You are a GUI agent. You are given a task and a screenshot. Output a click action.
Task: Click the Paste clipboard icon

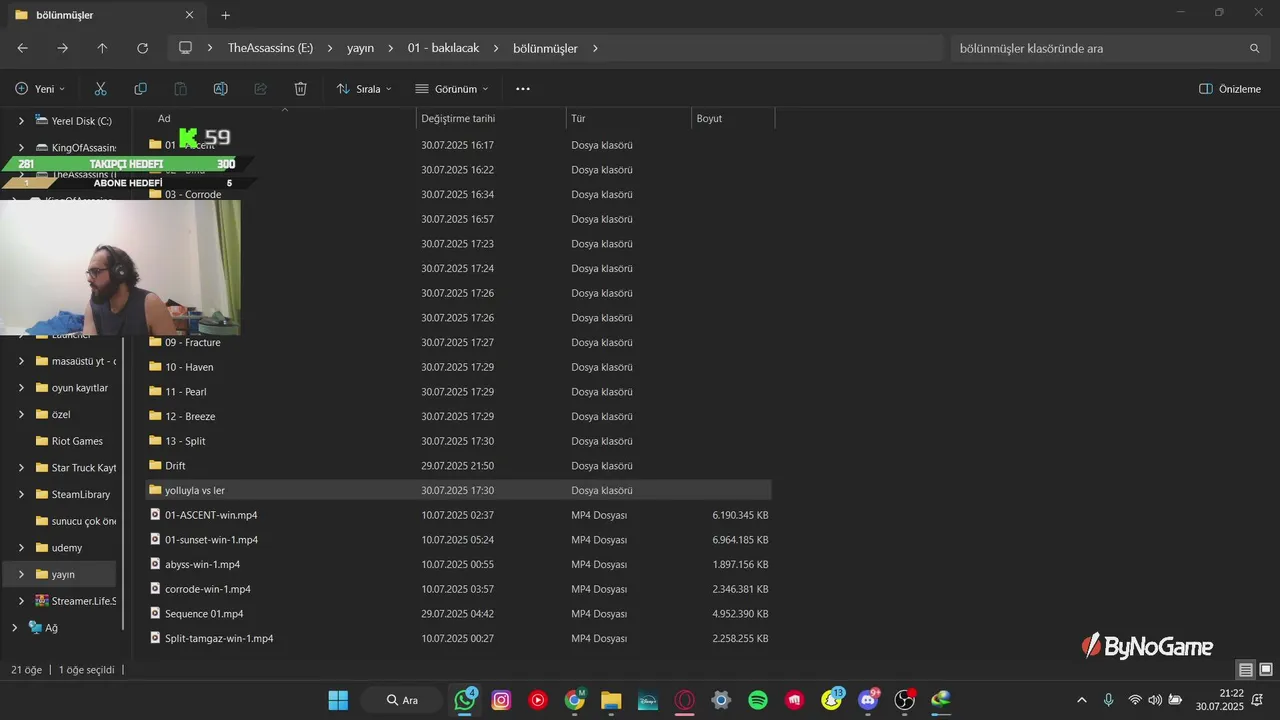[x=180, y=89]
